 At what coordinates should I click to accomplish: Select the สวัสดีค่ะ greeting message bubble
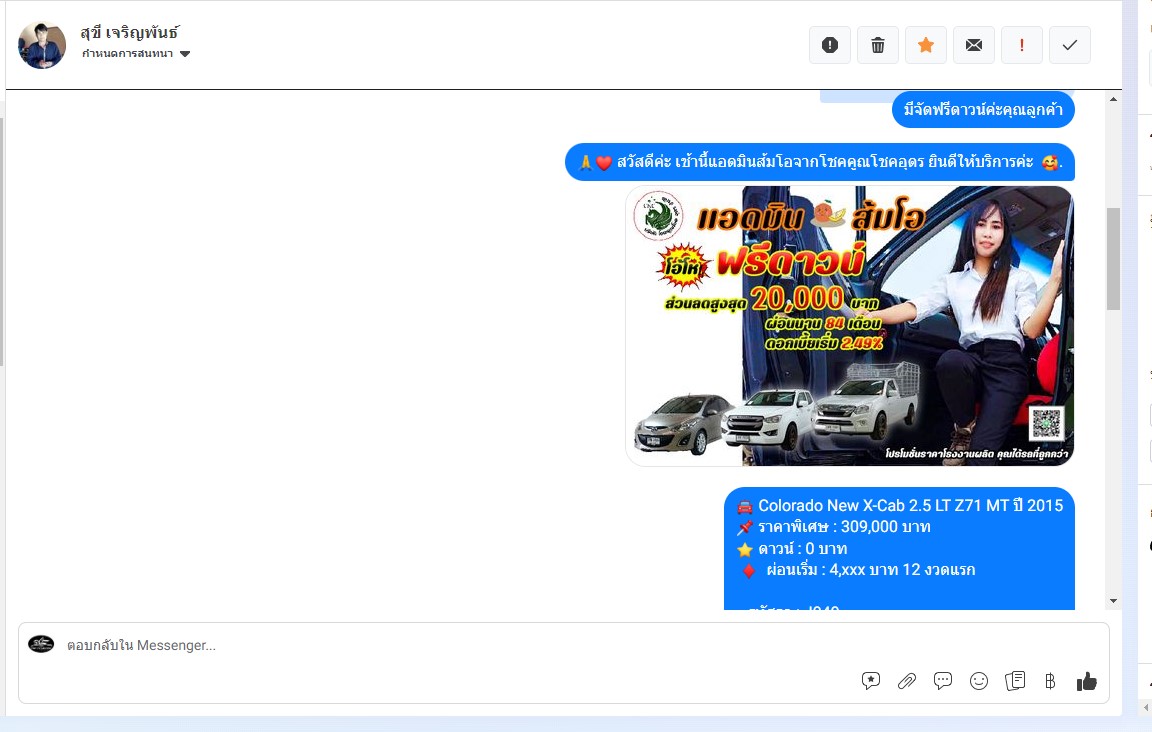click(x=820, y=162)
